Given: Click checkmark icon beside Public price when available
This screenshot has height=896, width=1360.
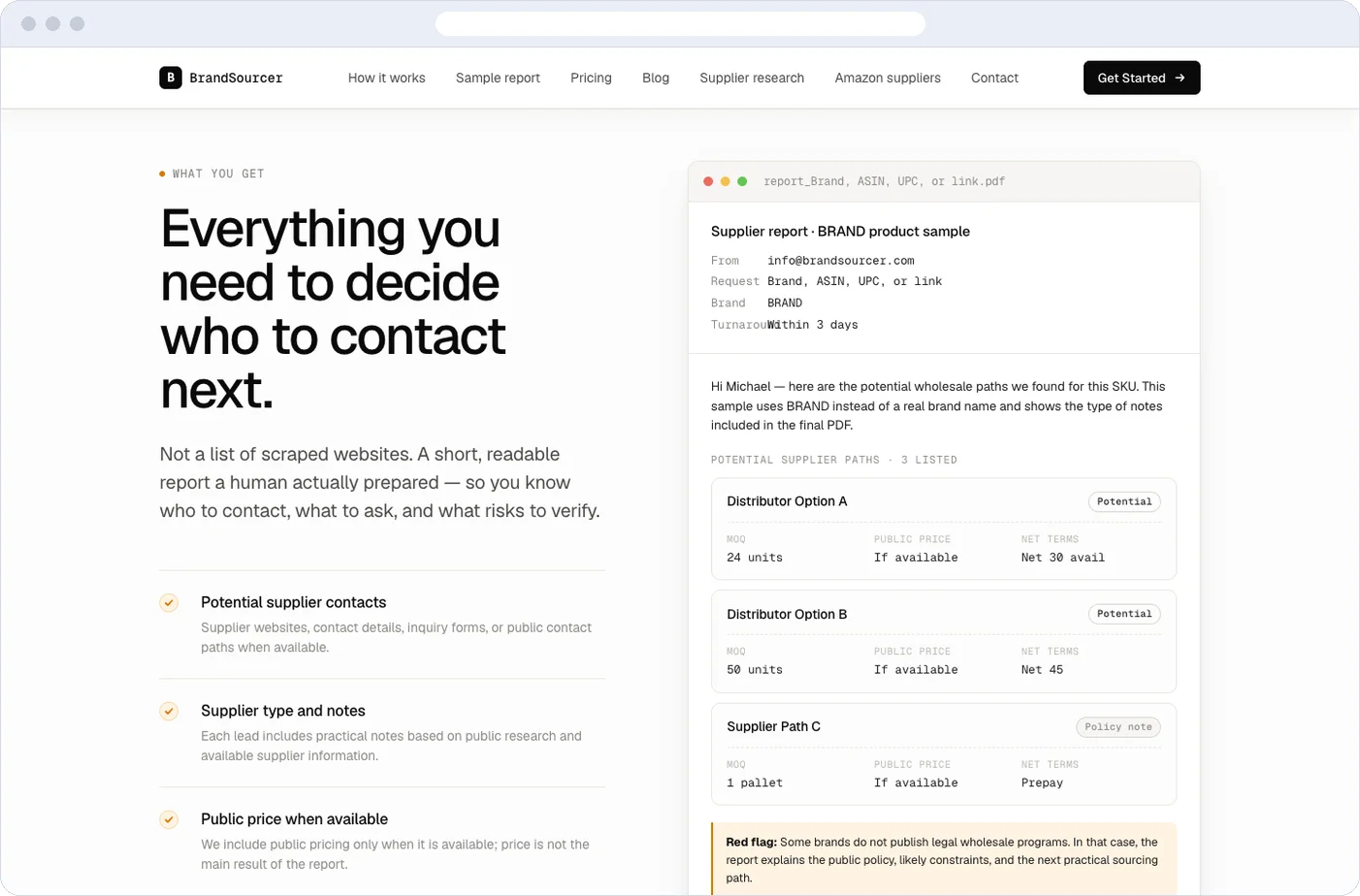Looking at the screenshot, I should [x=169, y=820].
